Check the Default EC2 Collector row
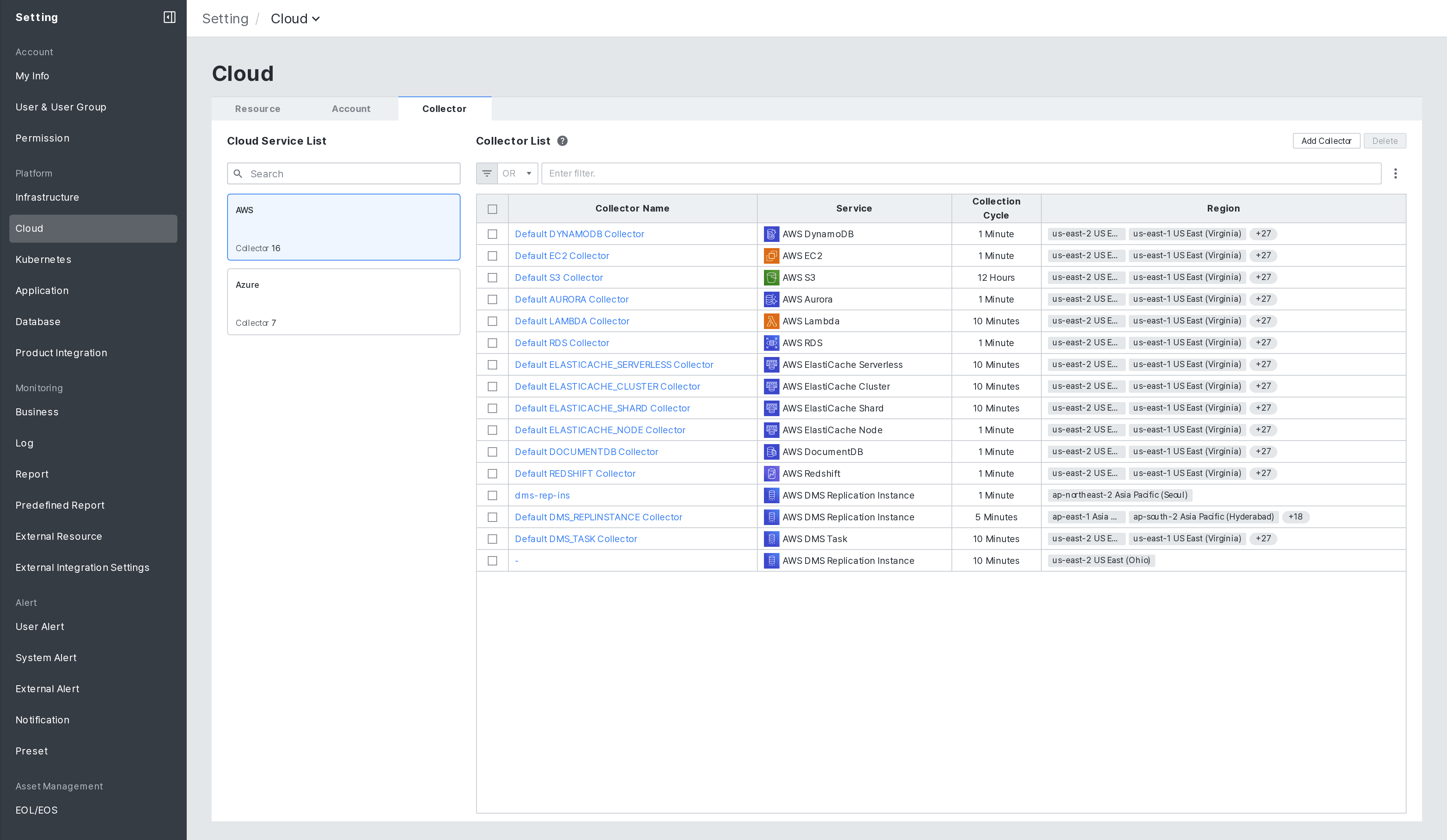Image resolution: width=1447 pixels, height=840 pixels. (x=492, y=255)
